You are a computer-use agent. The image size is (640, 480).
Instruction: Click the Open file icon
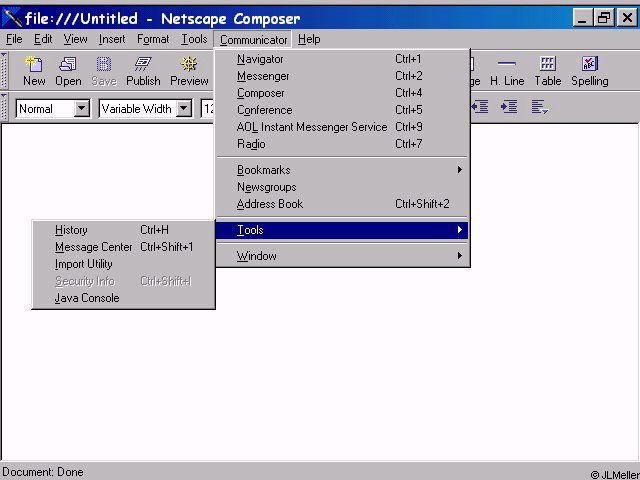(68, 71)
